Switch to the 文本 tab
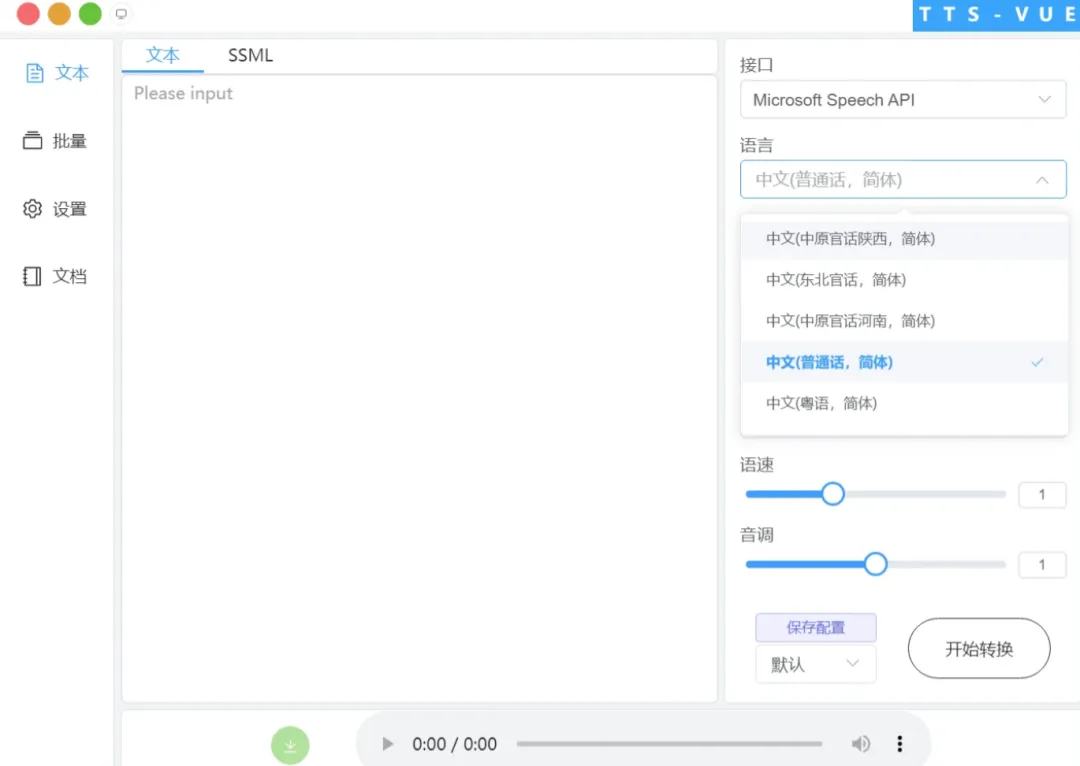 (x=163, y=55)
